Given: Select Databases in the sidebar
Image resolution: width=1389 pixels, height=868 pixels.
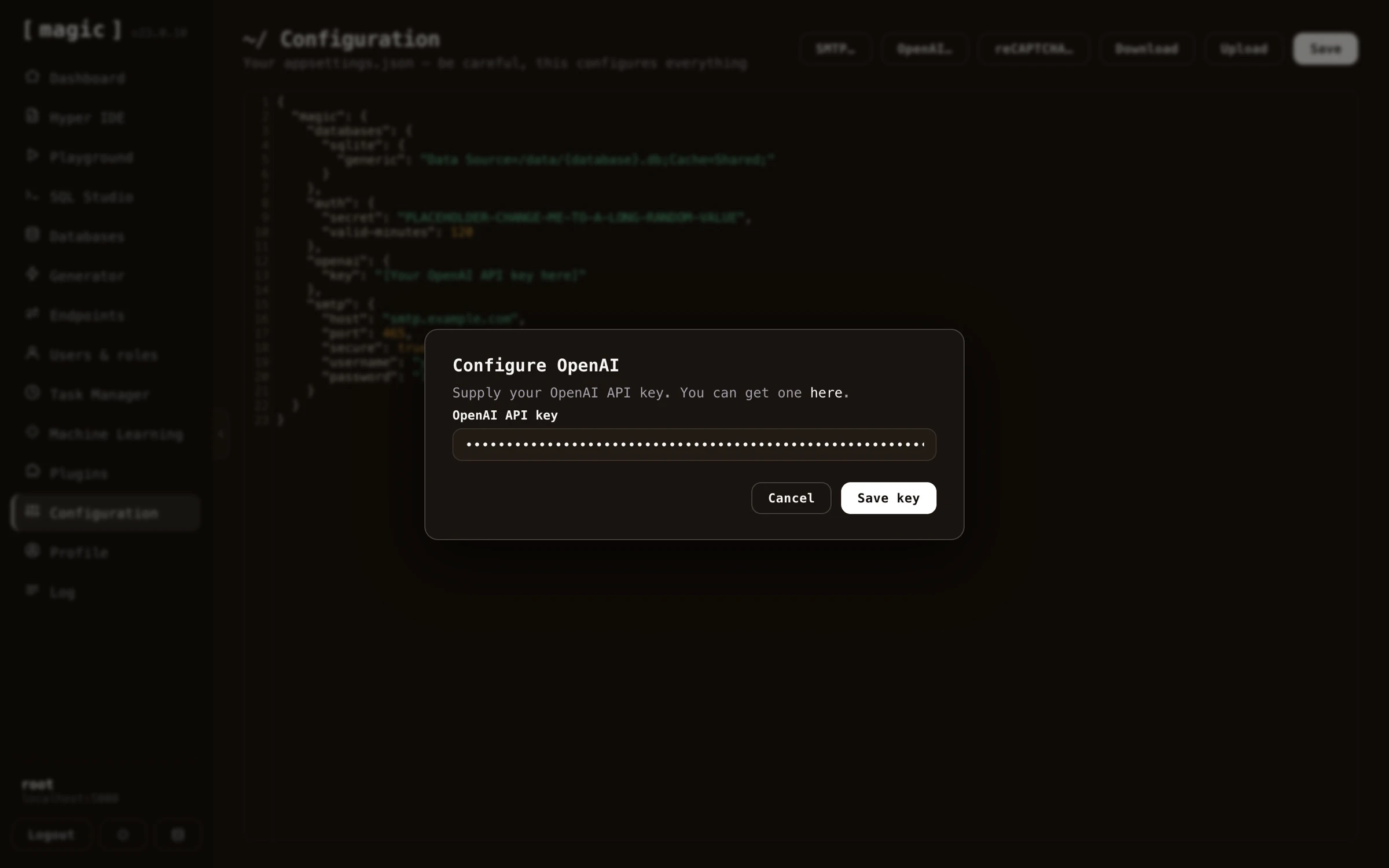Looking at the screenshot, I should (105, 236).
